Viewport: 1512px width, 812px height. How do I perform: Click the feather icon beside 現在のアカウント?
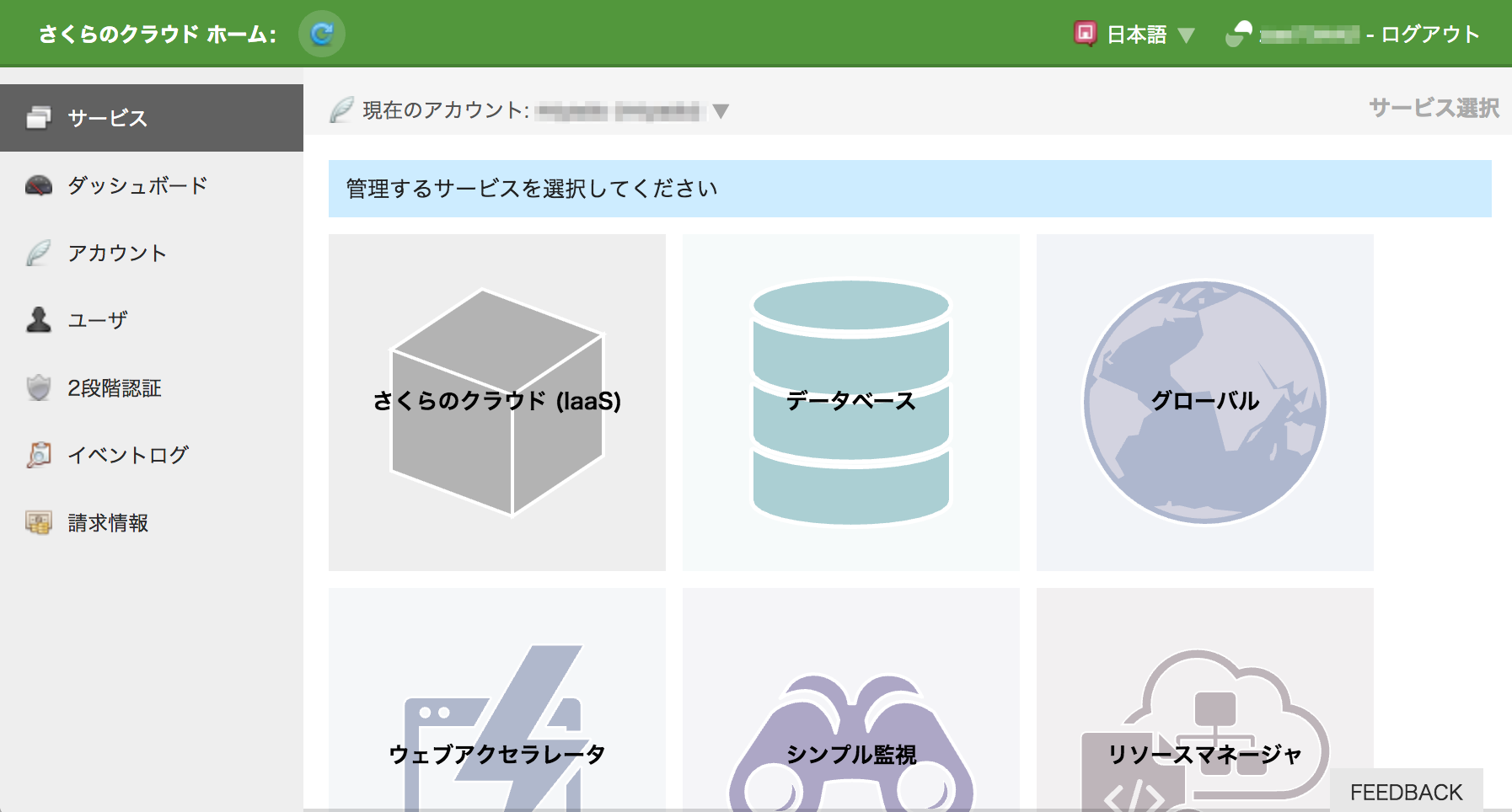tap(341, 110)
